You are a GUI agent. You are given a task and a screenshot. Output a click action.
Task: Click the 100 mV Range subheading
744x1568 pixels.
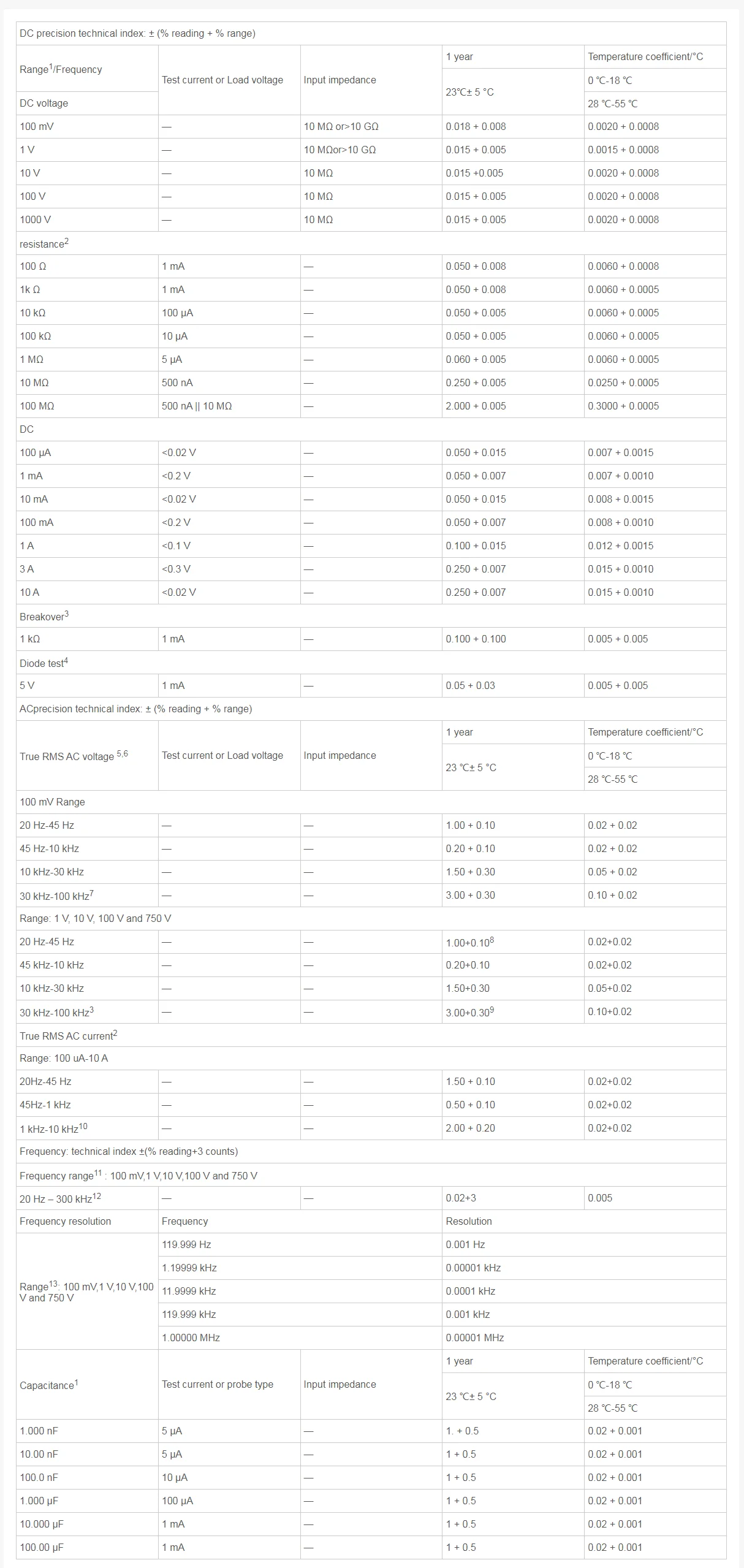pos(52,802)
